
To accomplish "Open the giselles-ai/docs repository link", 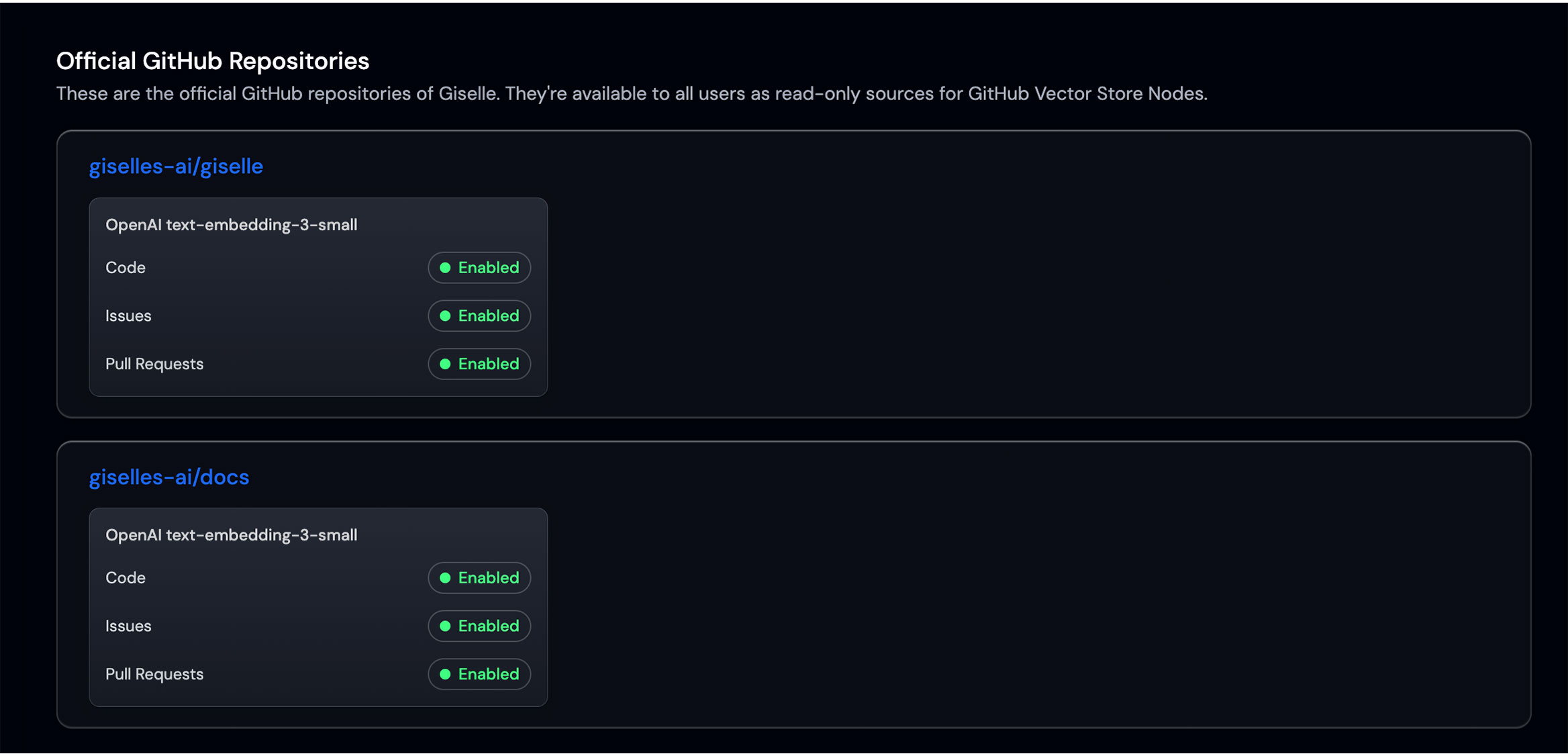I will tap(169, 477).
